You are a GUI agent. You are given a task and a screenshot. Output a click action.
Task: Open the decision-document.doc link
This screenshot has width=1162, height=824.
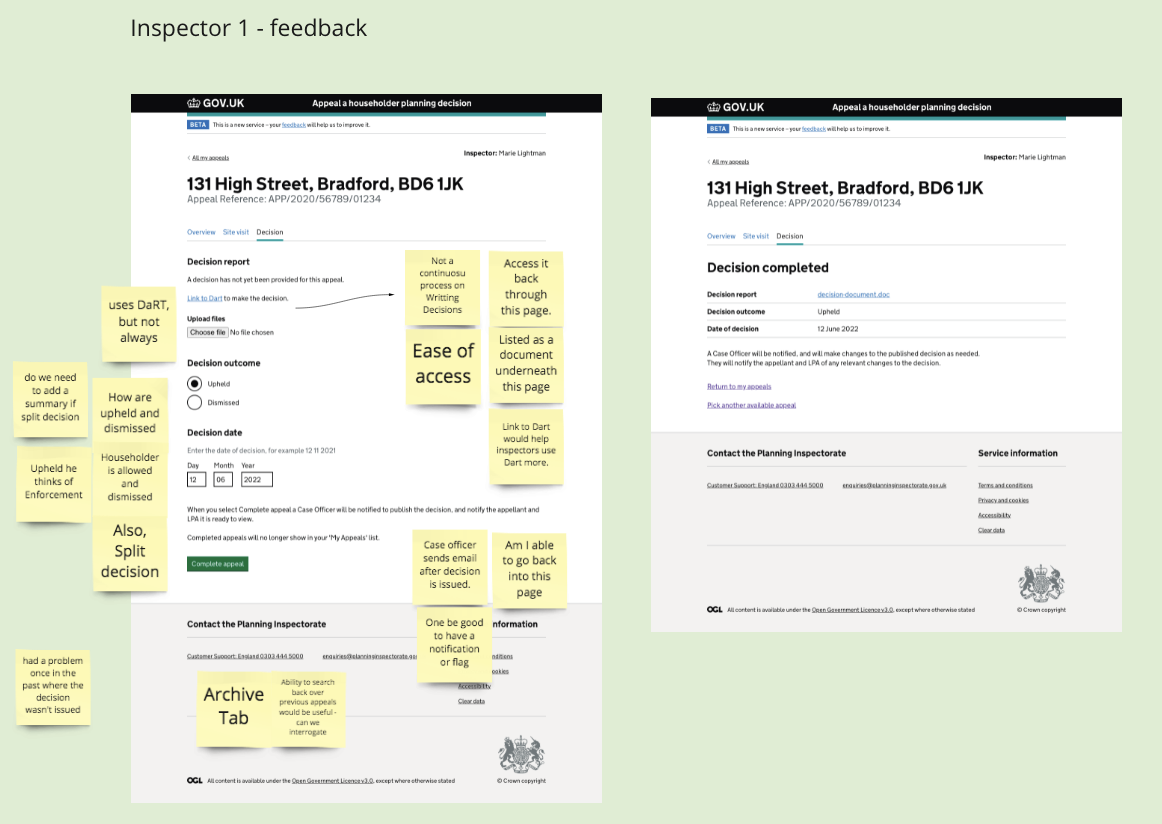point(853,294)
